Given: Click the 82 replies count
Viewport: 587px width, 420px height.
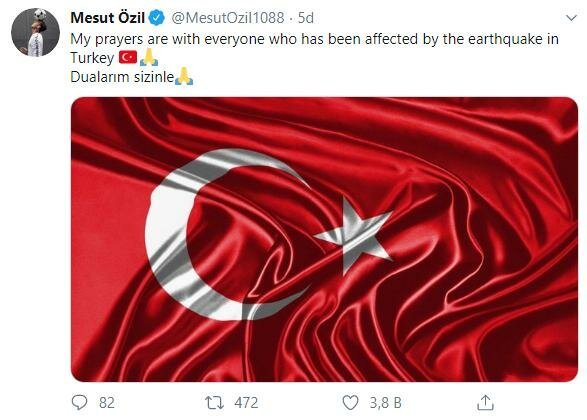Looking at the screenshot, I should coord(107,403).
